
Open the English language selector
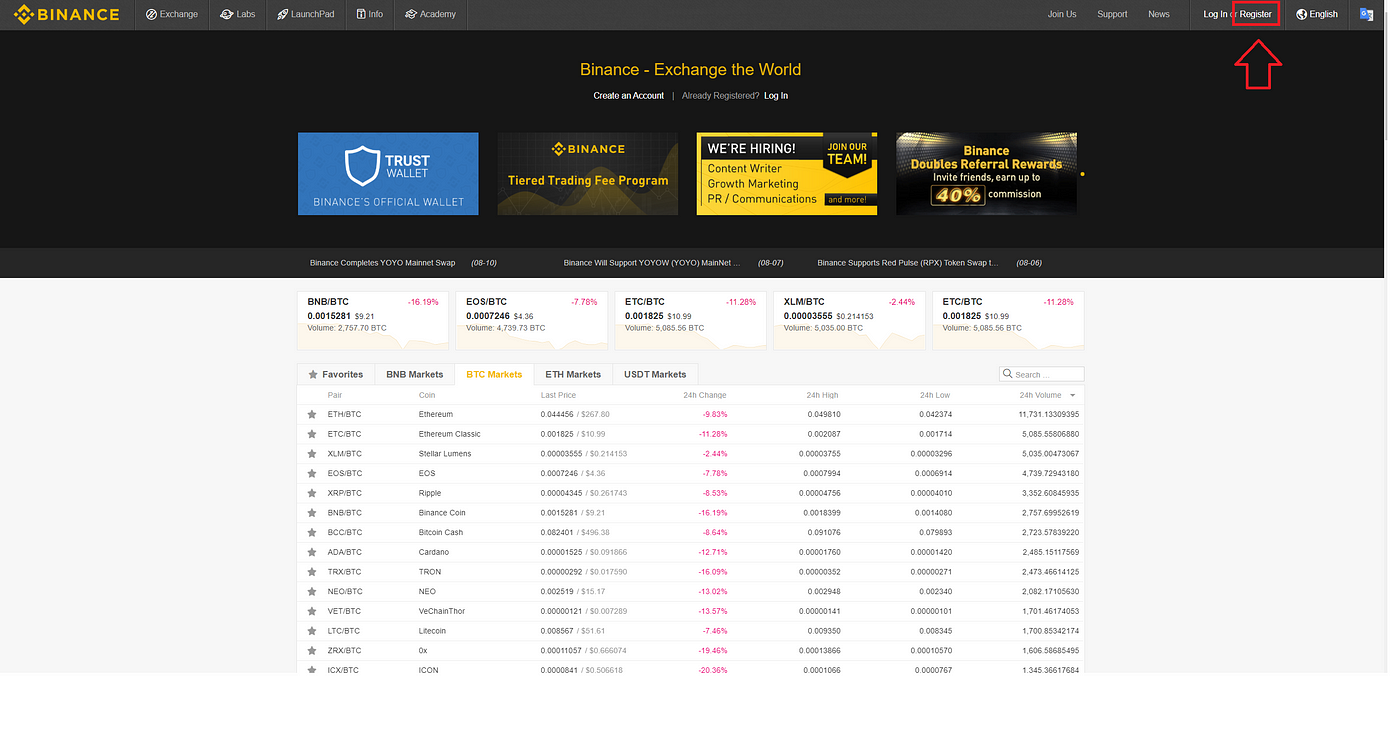1317,14
